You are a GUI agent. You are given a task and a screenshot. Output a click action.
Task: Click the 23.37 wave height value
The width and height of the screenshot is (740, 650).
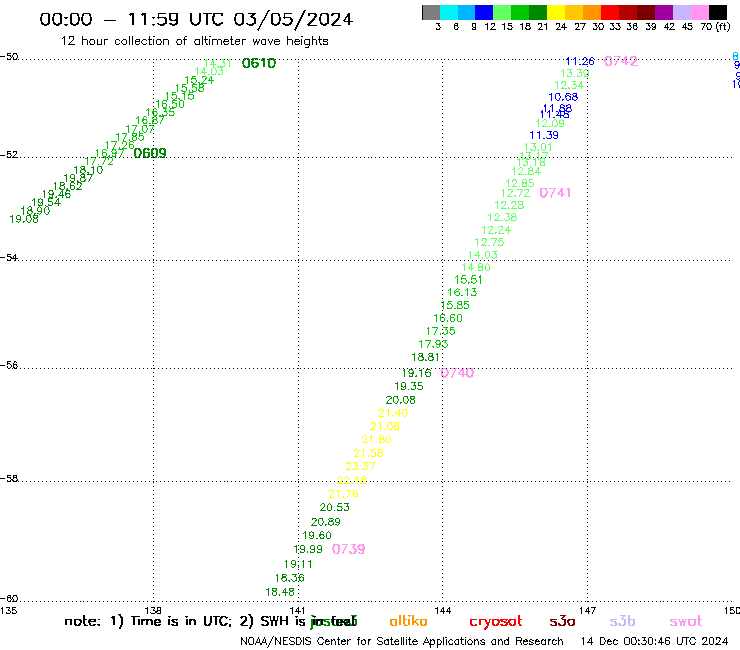361,466
